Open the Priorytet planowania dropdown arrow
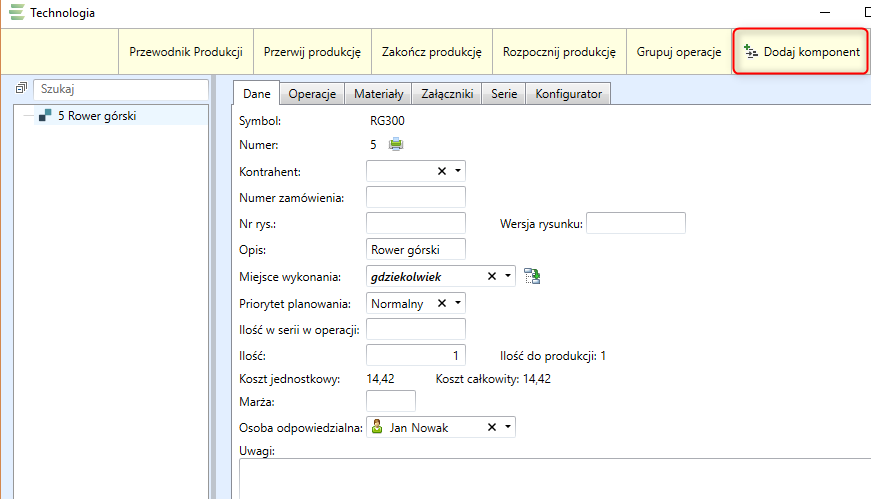Screen dimensions: 871x499 (x=457, y=303)
